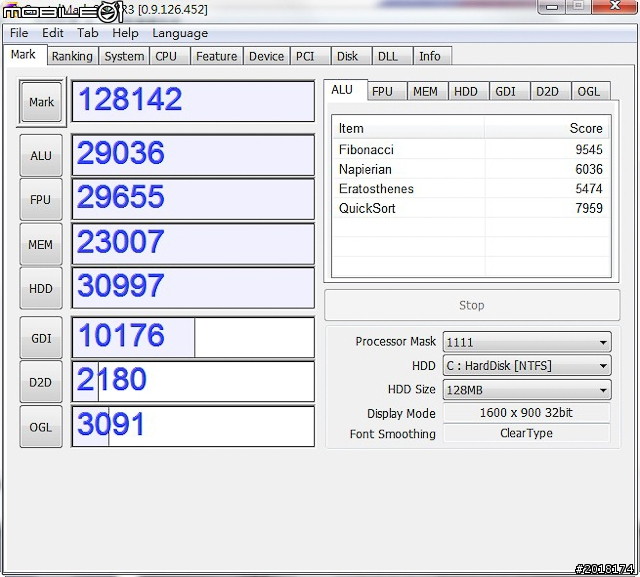Show the OGL results tab
Image resolution: width=640 pixels, height=577 pixels.
point(589,91)
